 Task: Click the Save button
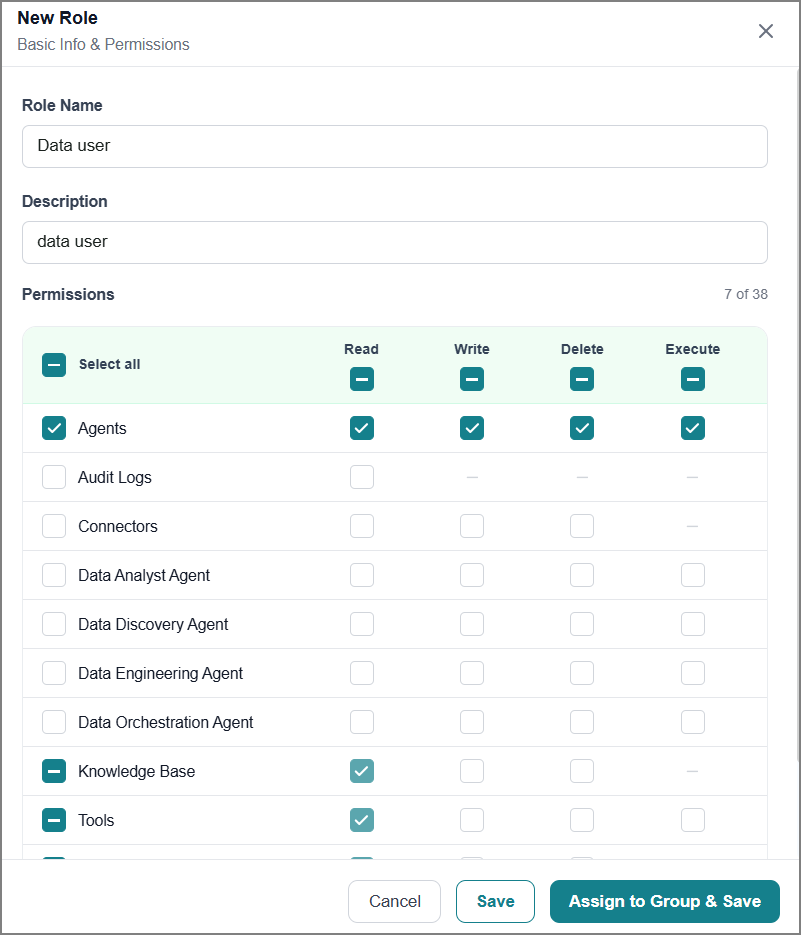coord(495,901)
